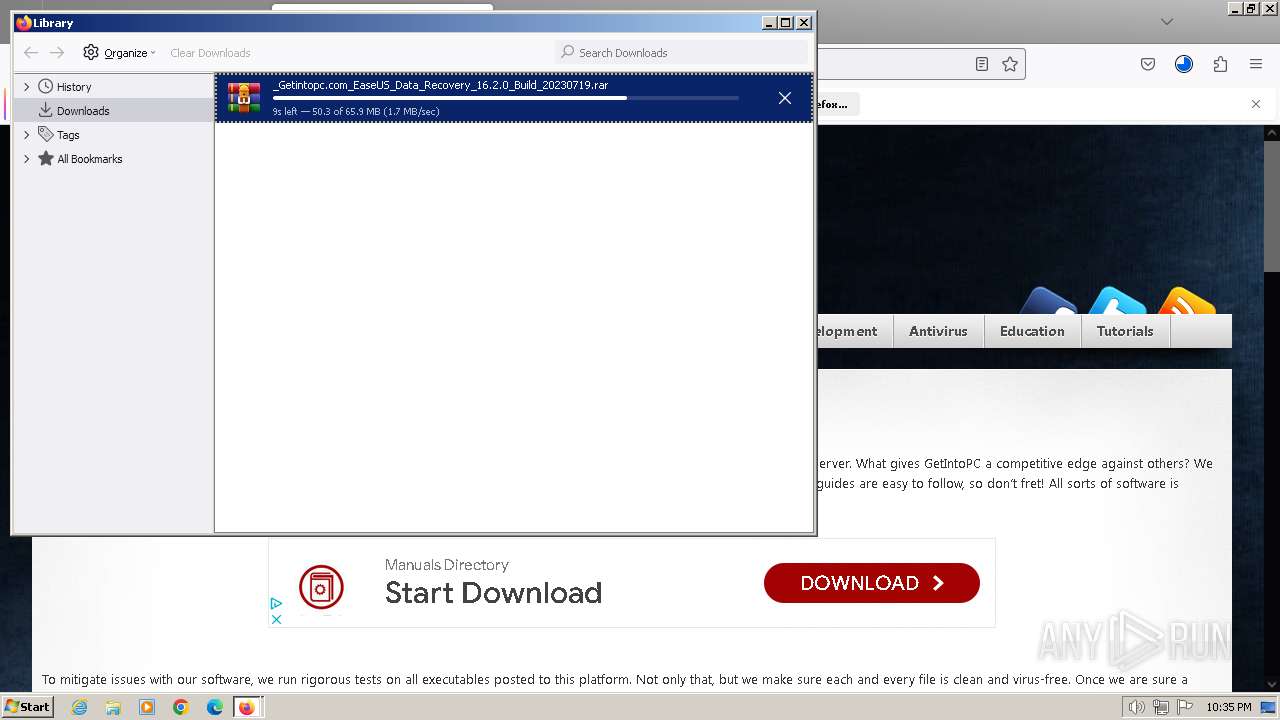The height and width of the screenshot is (720, 1280).
Task: Open Windows Media Player from taskbar
Action: pos(147,707)
